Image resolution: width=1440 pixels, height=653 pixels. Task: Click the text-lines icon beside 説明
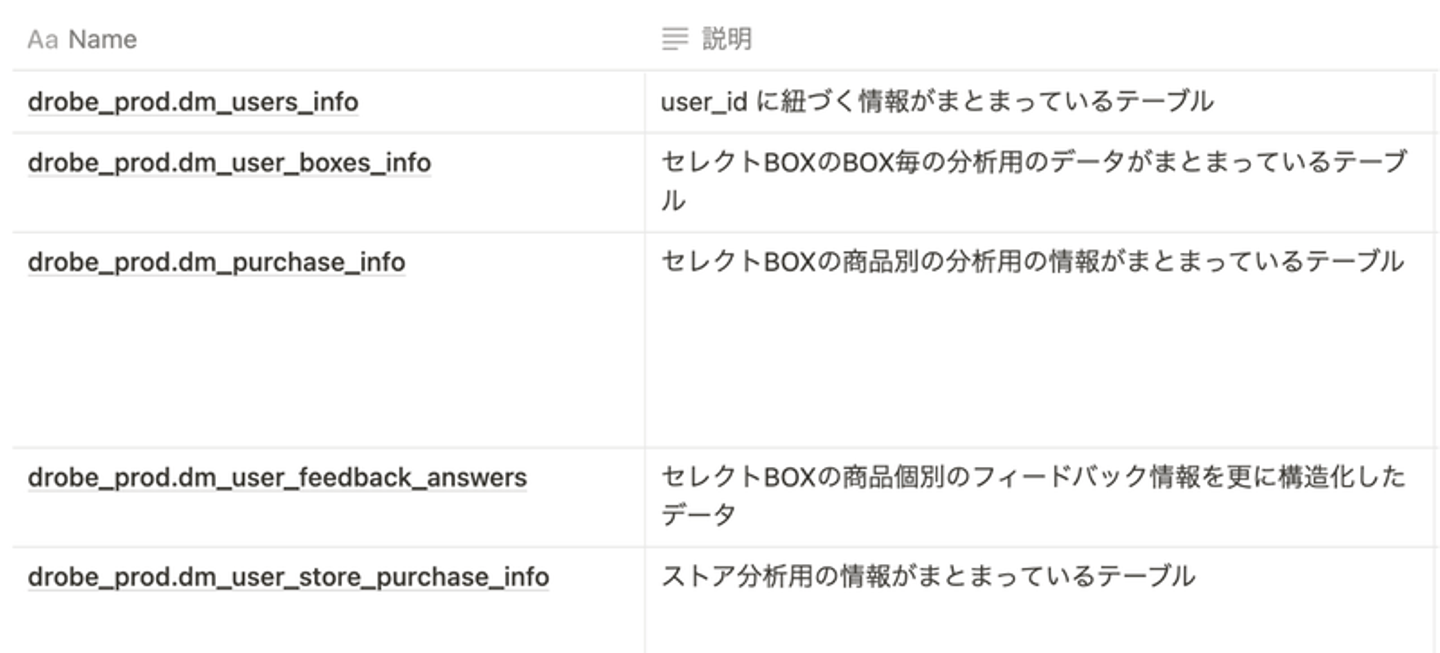676,40
